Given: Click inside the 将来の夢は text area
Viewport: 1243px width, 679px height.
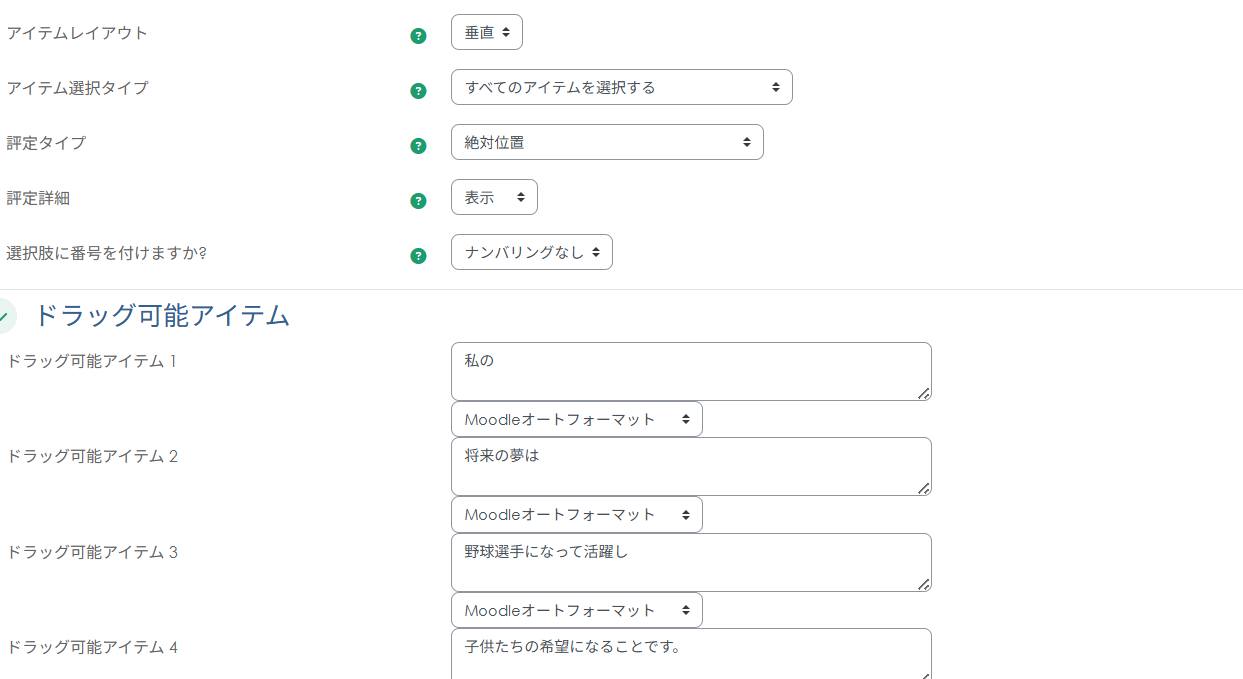Looking at the screenshot, I should coord(690,465).
